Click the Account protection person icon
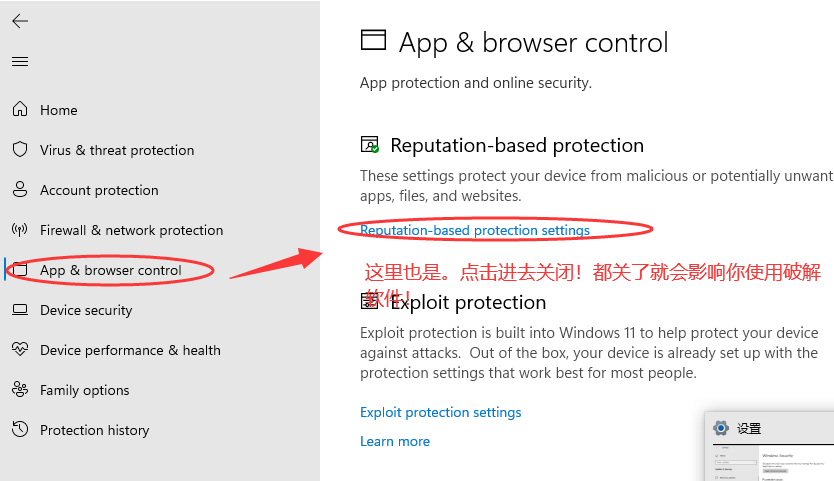This screenshot has height=481, width=834. click(x=20, y=190)
